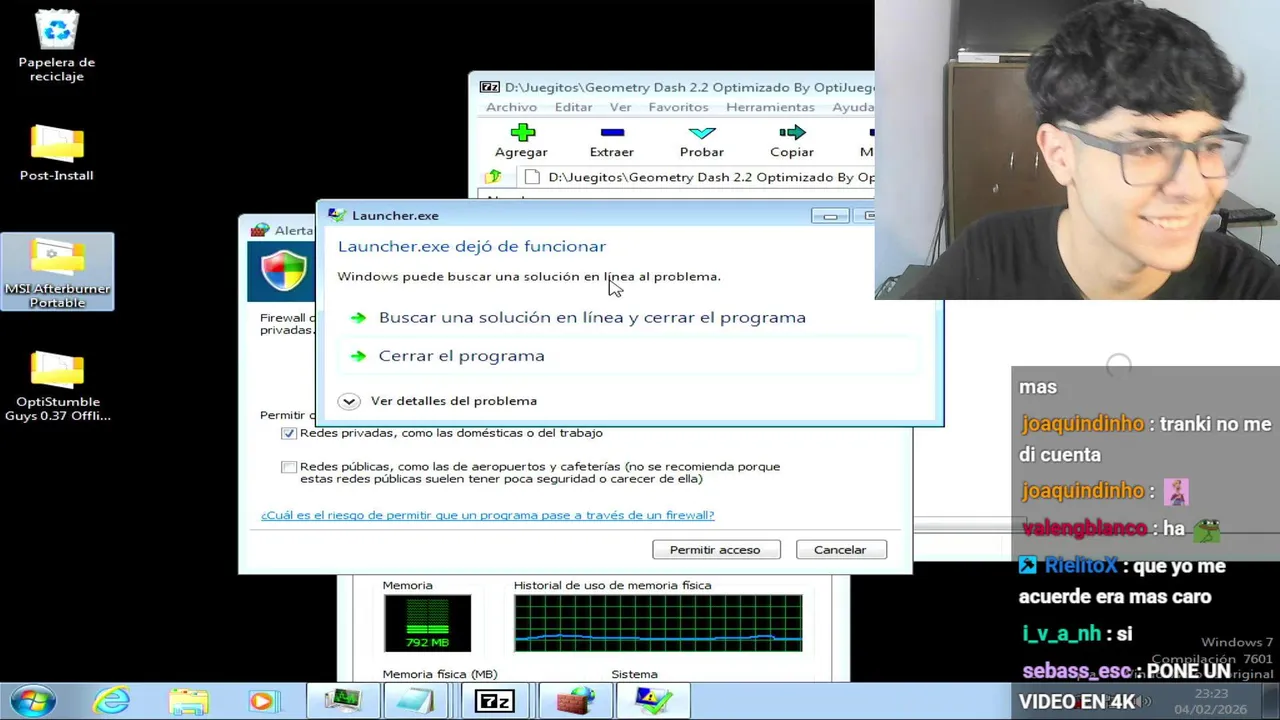Launch Internet Explorer from the taskbar
The height and width of the screenshot is (720, 1280).
click(111, 701)
